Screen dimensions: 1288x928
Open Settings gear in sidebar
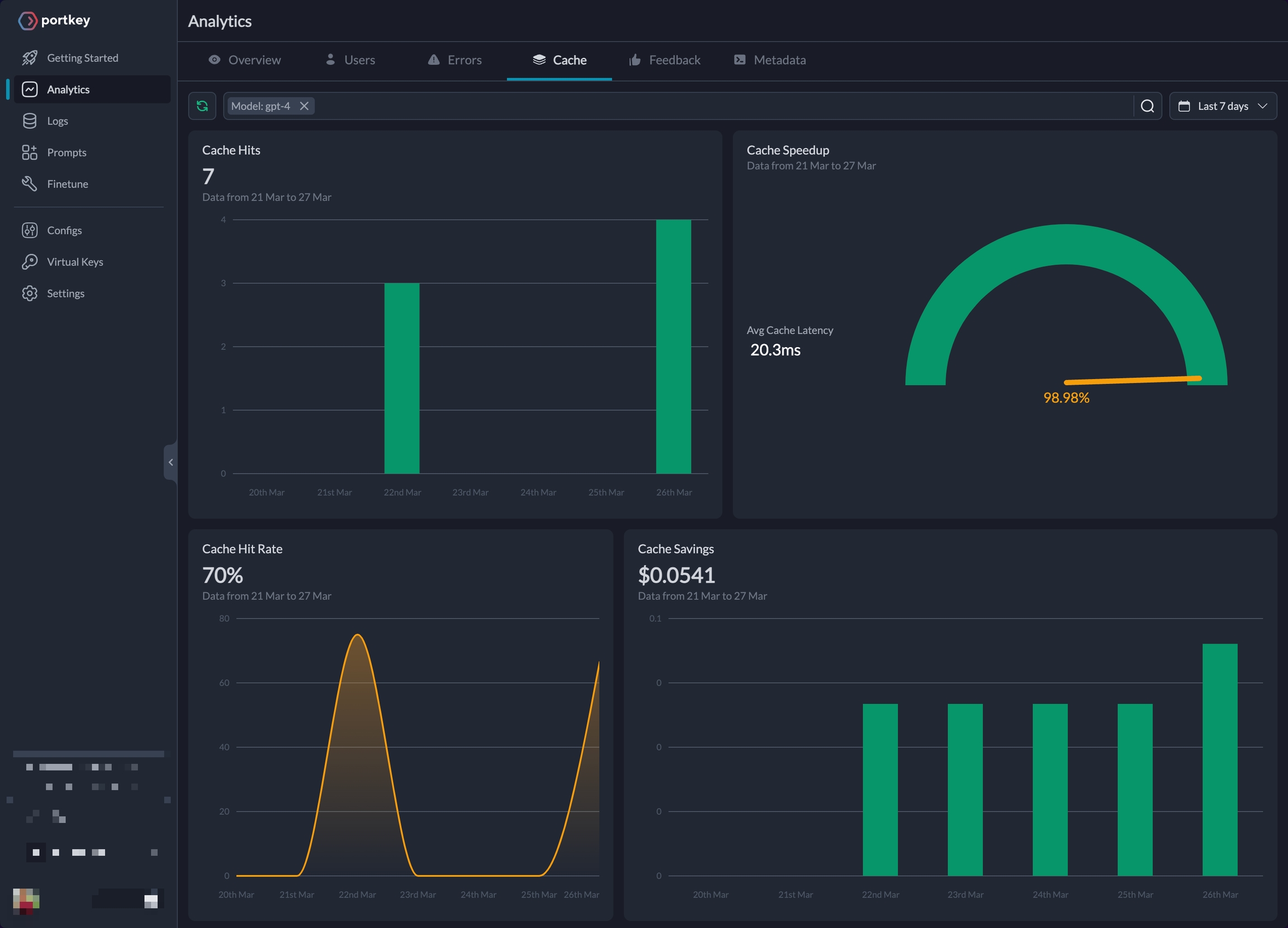[x=30, y=293]
